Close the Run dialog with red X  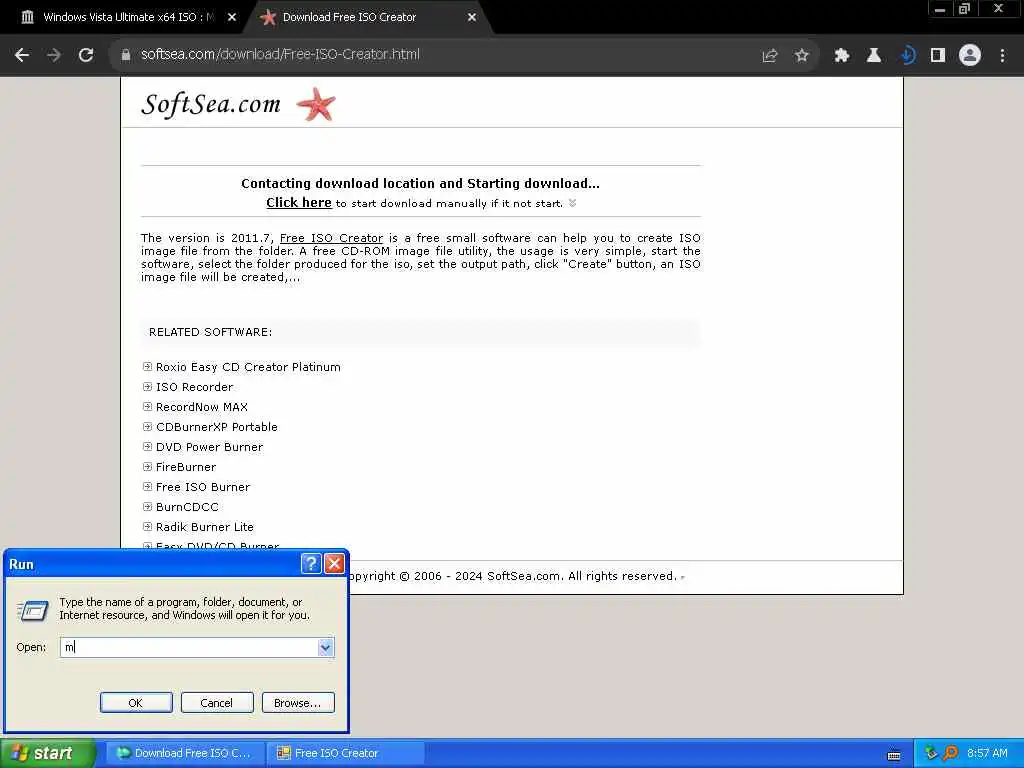tap(334, 564)
